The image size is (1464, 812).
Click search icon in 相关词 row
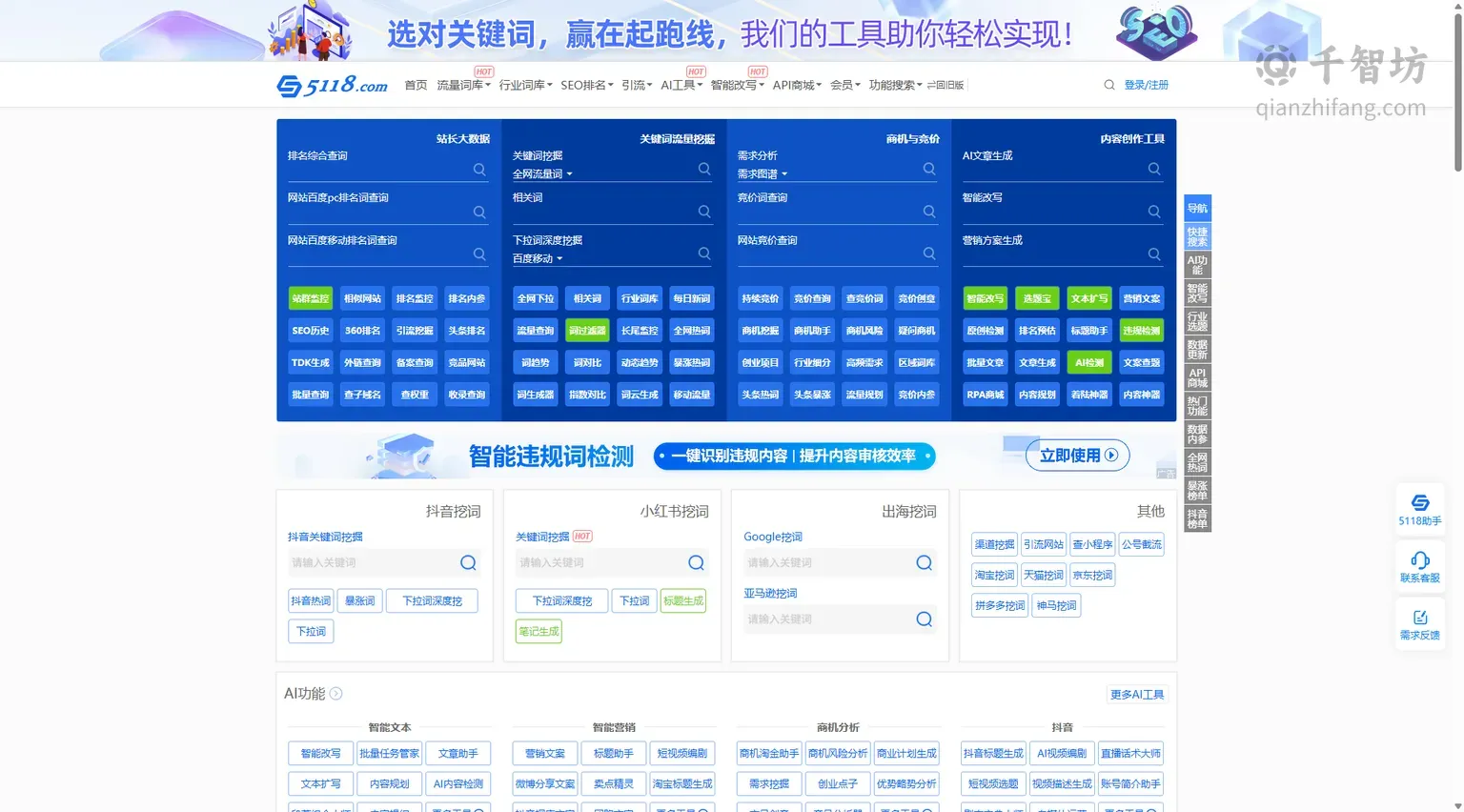(704, 212)
